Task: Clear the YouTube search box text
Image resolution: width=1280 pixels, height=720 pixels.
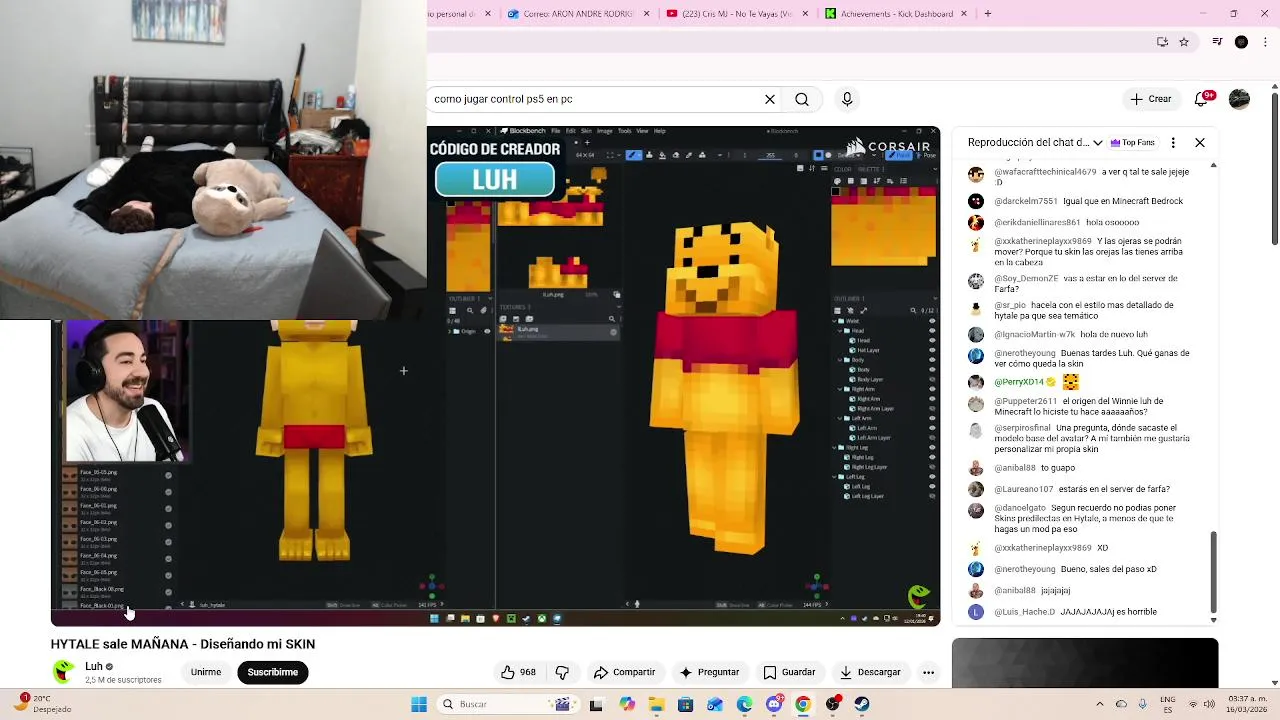Action: click(770, 99)
